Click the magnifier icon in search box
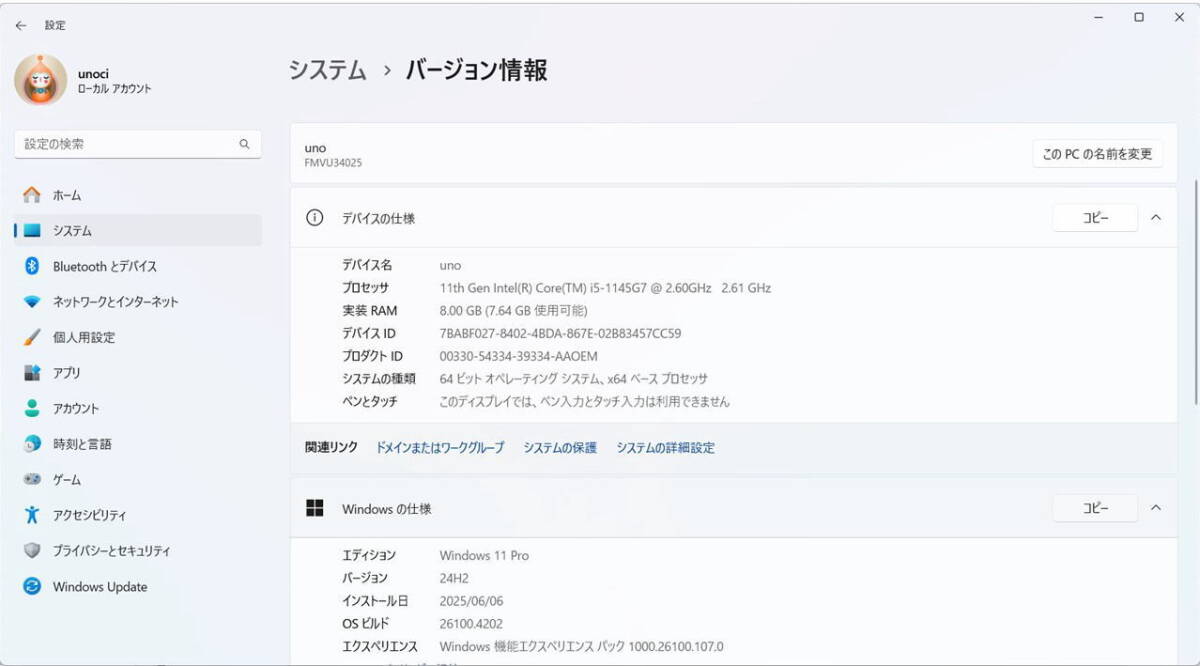This screenshot has width=1200, height=666. coord(244,144)
